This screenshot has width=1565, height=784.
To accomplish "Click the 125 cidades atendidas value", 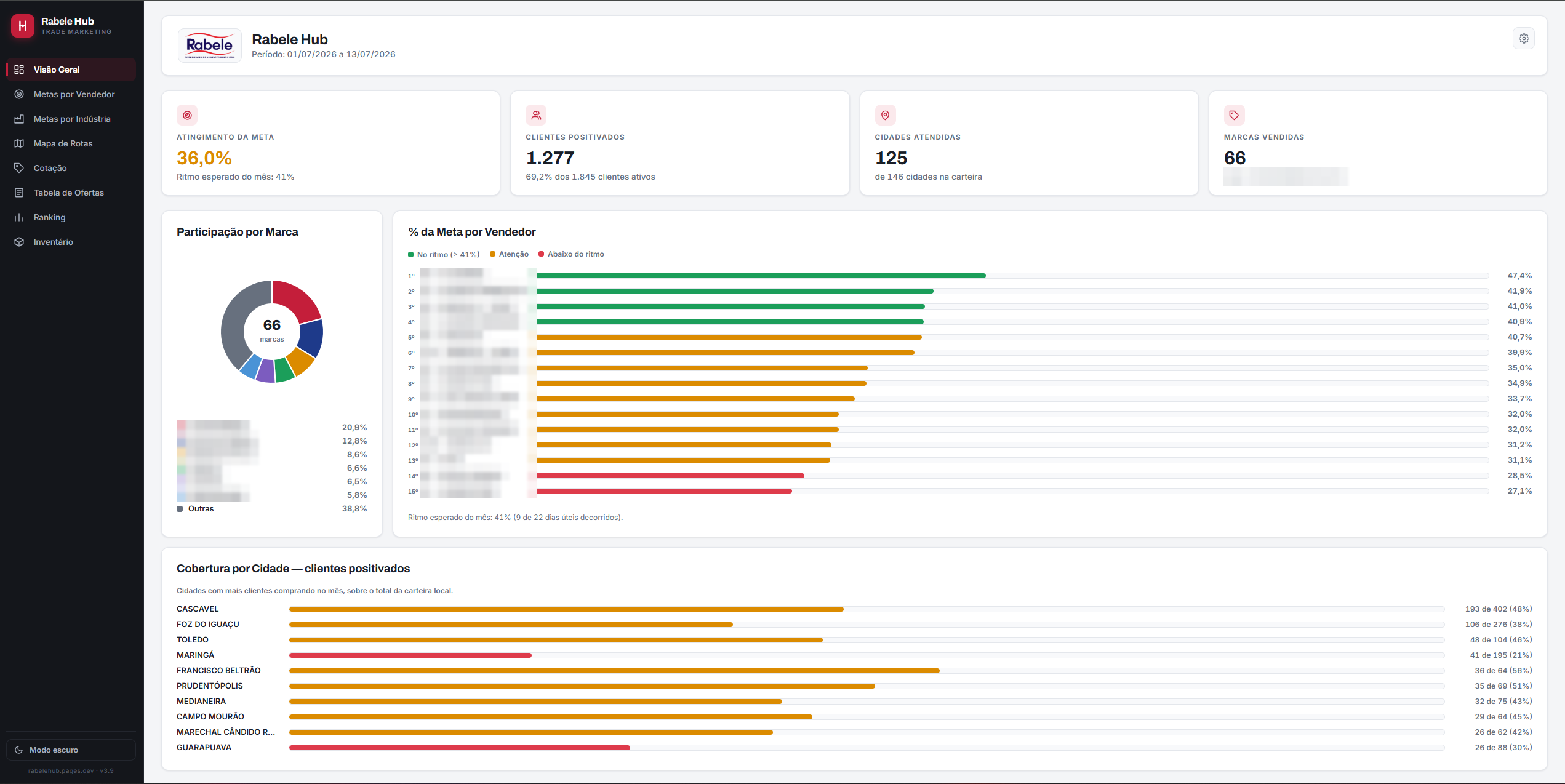I will pyautogui.click(x=891, y=158).
